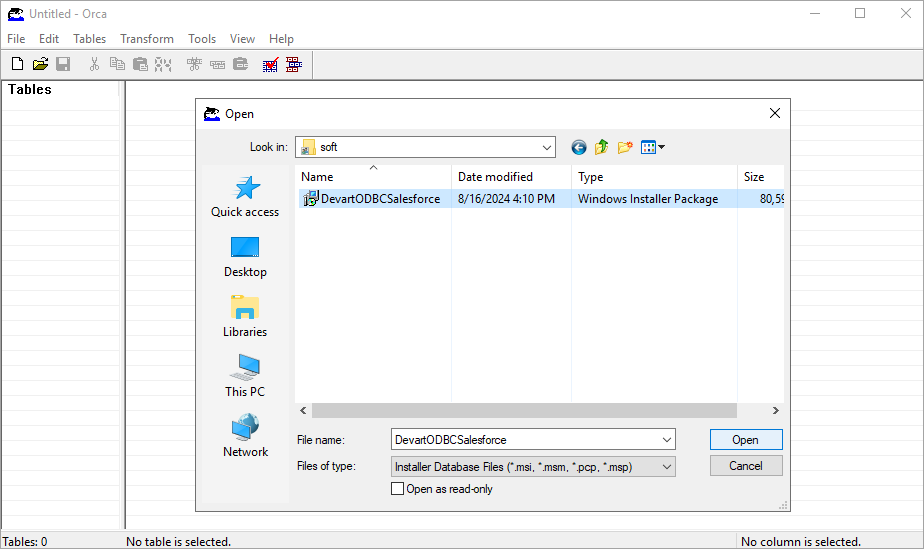This screenshot has width=924, height=549.
Task: Click the Cancel button in dialog
Action: [x=746, y=465]
